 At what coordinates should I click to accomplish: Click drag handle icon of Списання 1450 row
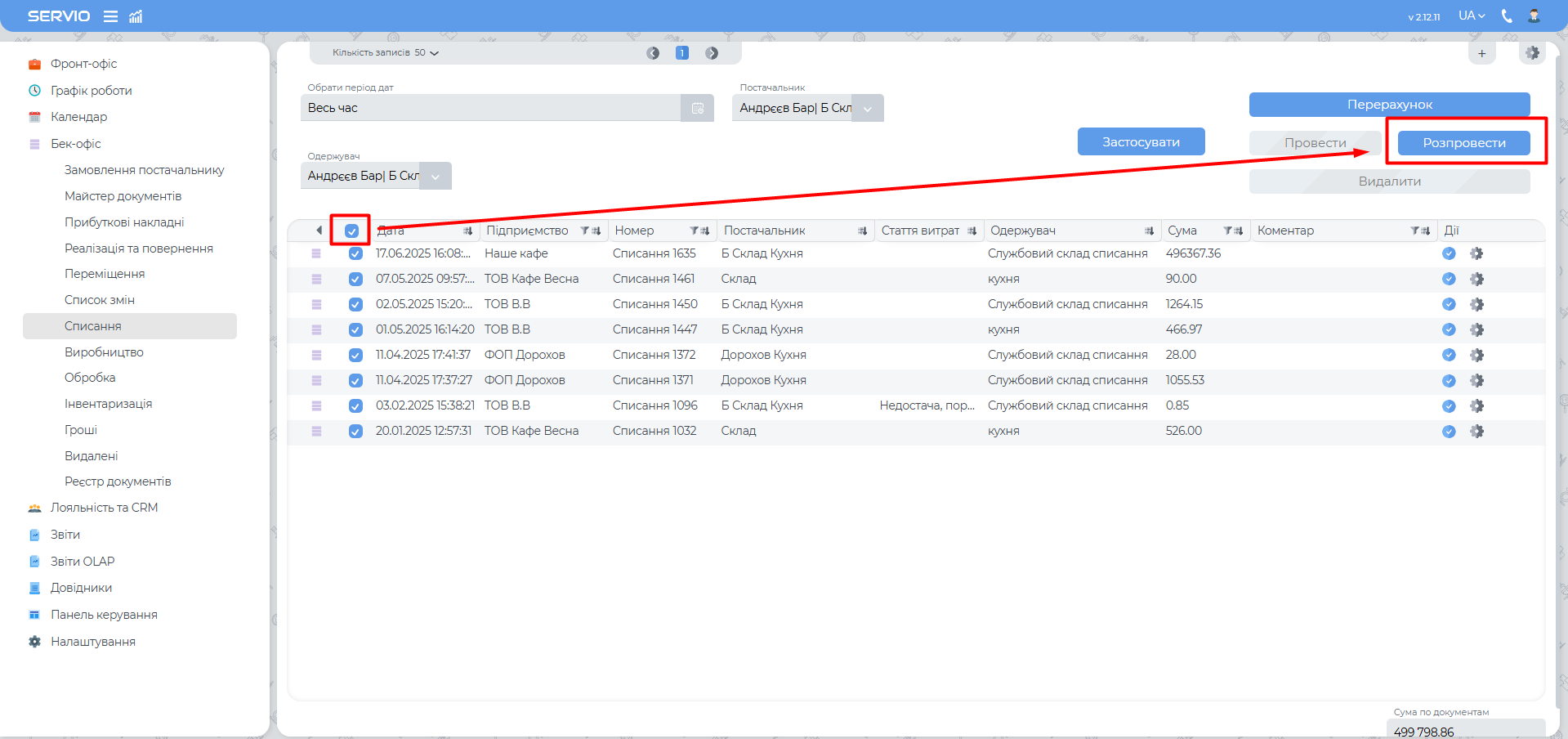pyautogui.click(x=316, y=304)
